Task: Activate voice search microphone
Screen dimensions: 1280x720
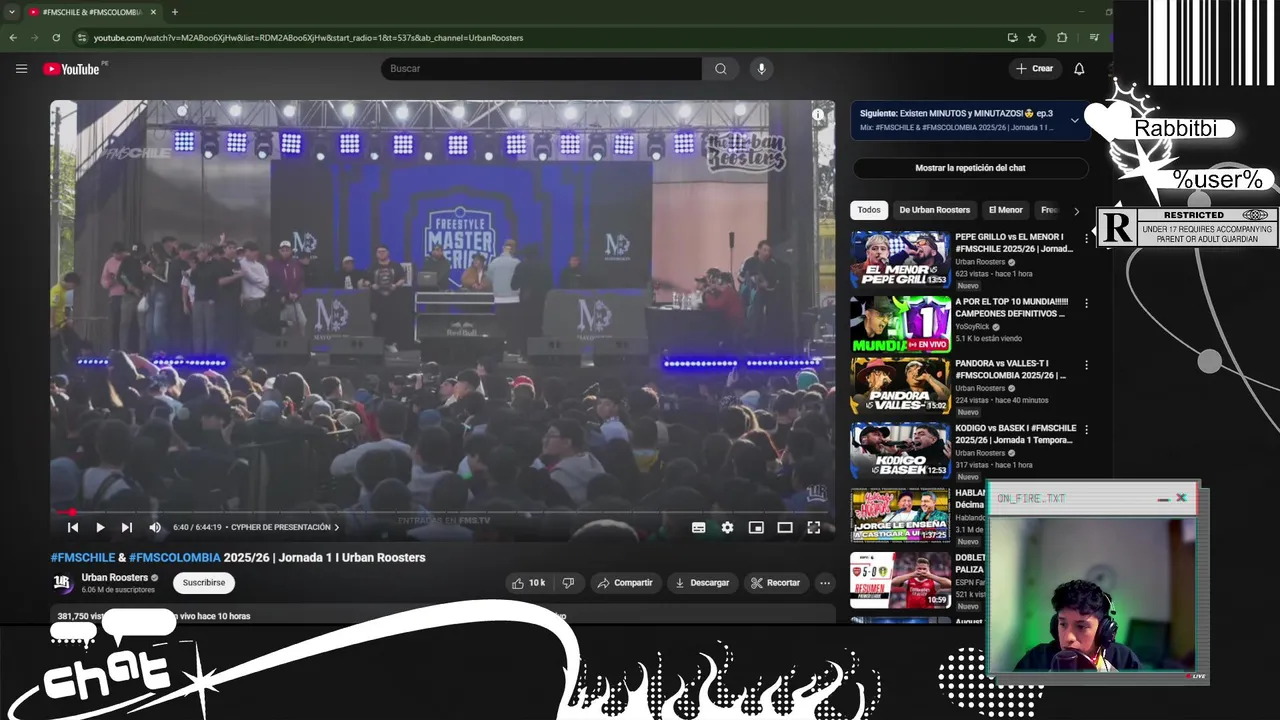Action: click(x=761, y=69)
